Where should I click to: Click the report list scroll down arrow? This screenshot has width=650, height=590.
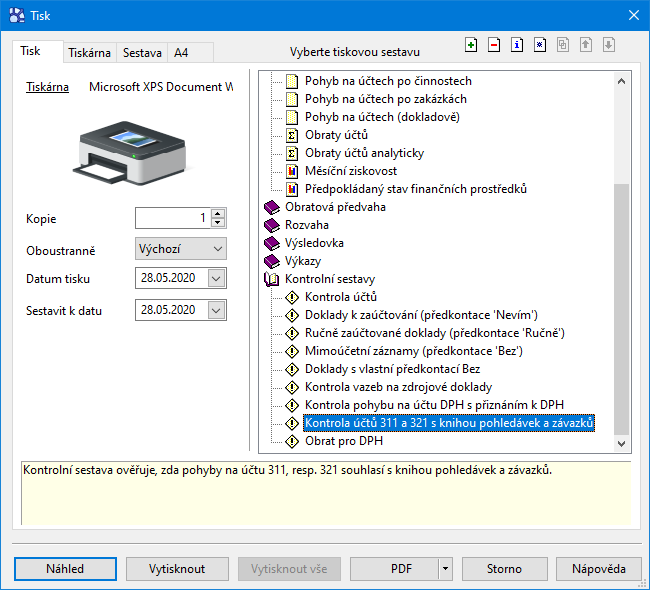click(621, 443)
